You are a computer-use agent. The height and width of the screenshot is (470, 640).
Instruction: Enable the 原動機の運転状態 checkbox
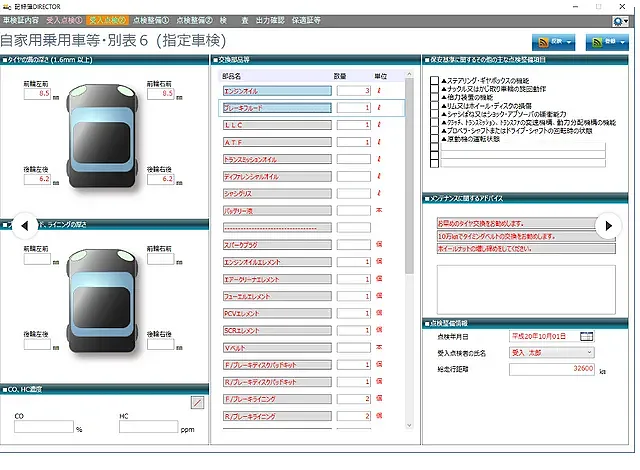[x=433, y=137]
